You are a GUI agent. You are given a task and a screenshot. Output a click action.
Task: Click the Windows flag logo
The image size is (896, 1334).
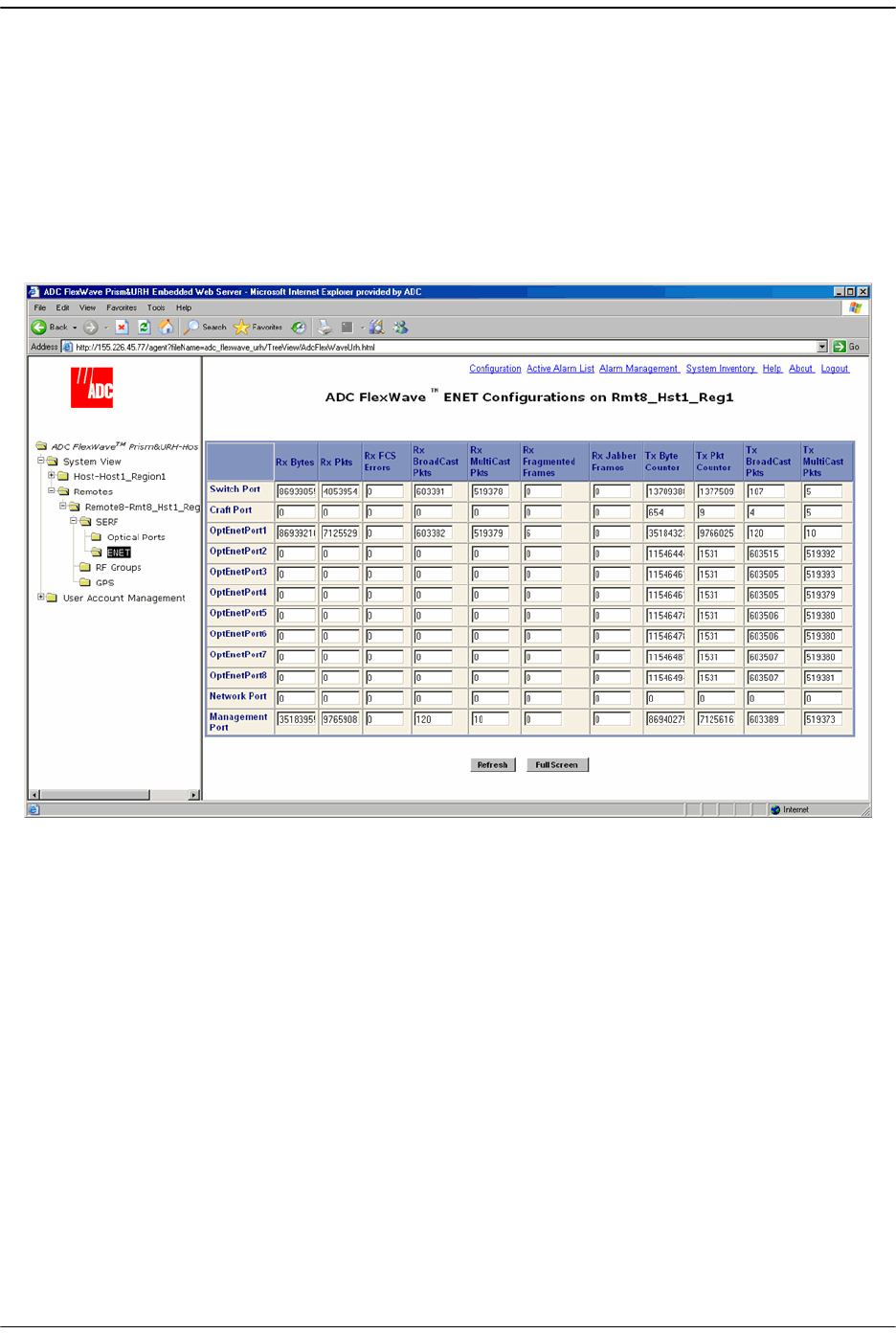tap(856, 308)
